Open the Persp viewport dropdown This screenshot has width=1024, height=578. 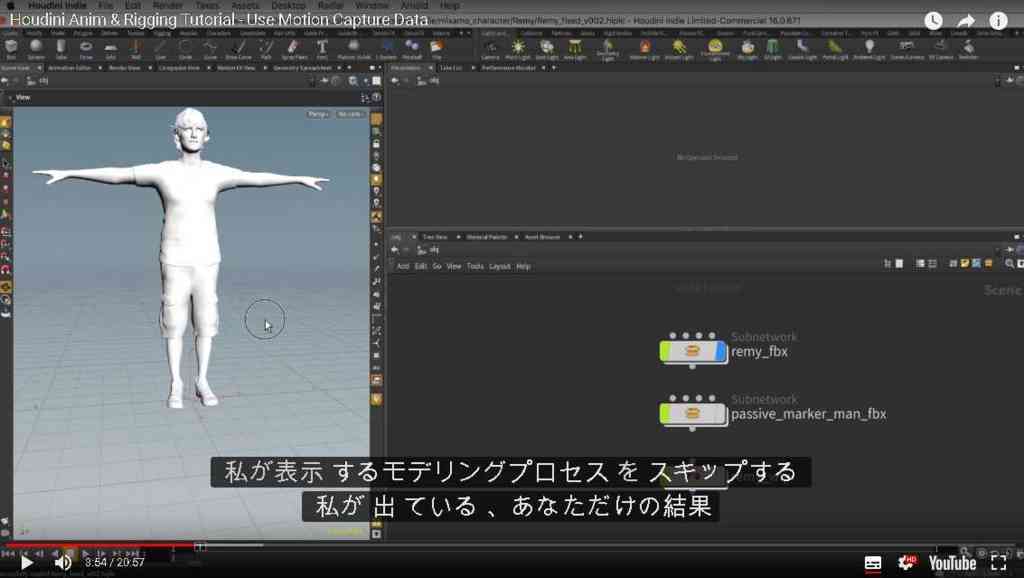tap(318, 114)
